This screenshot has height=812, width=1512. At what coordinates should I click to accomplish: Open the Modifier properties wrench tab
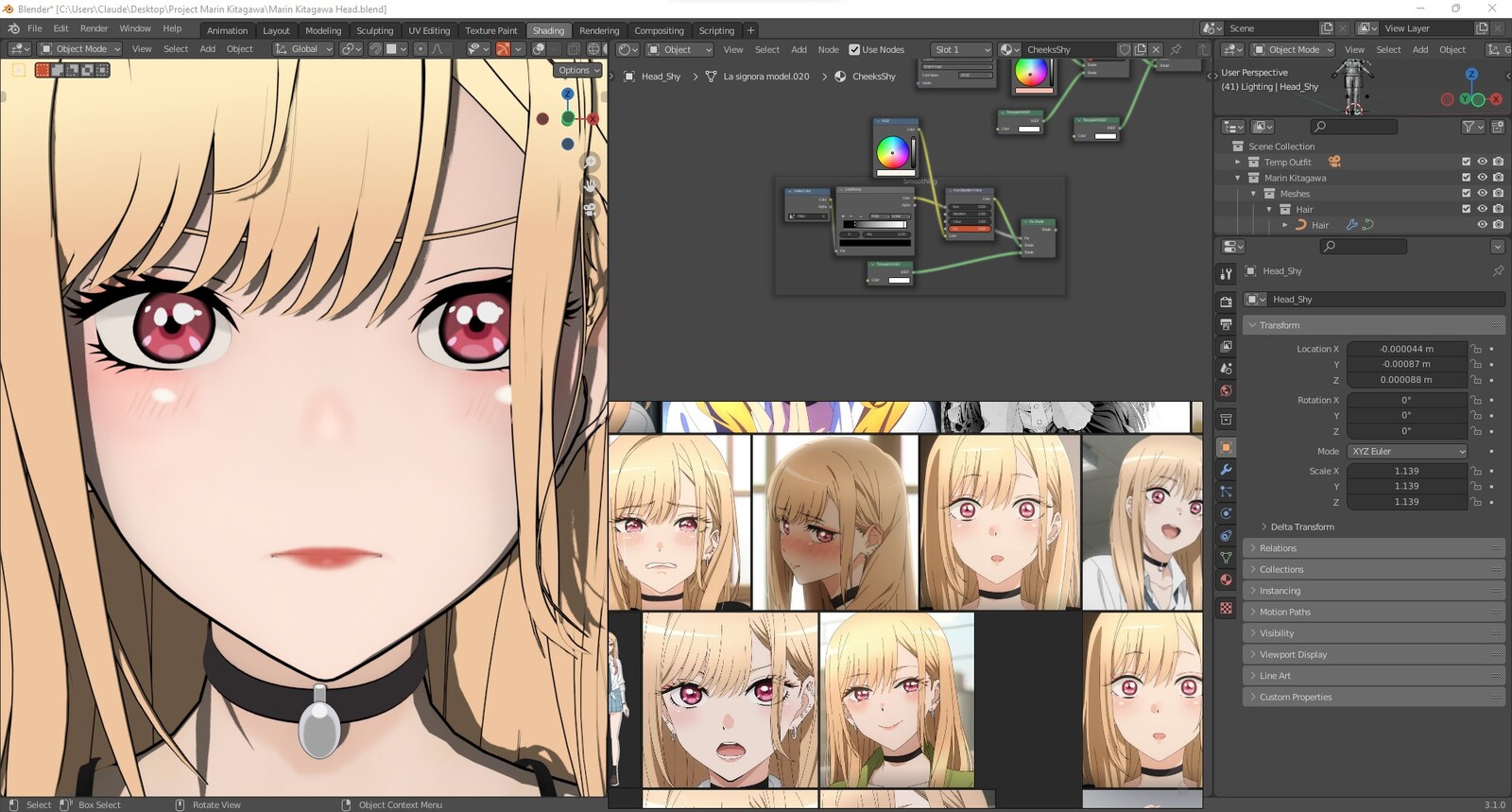pos(1226,470)
